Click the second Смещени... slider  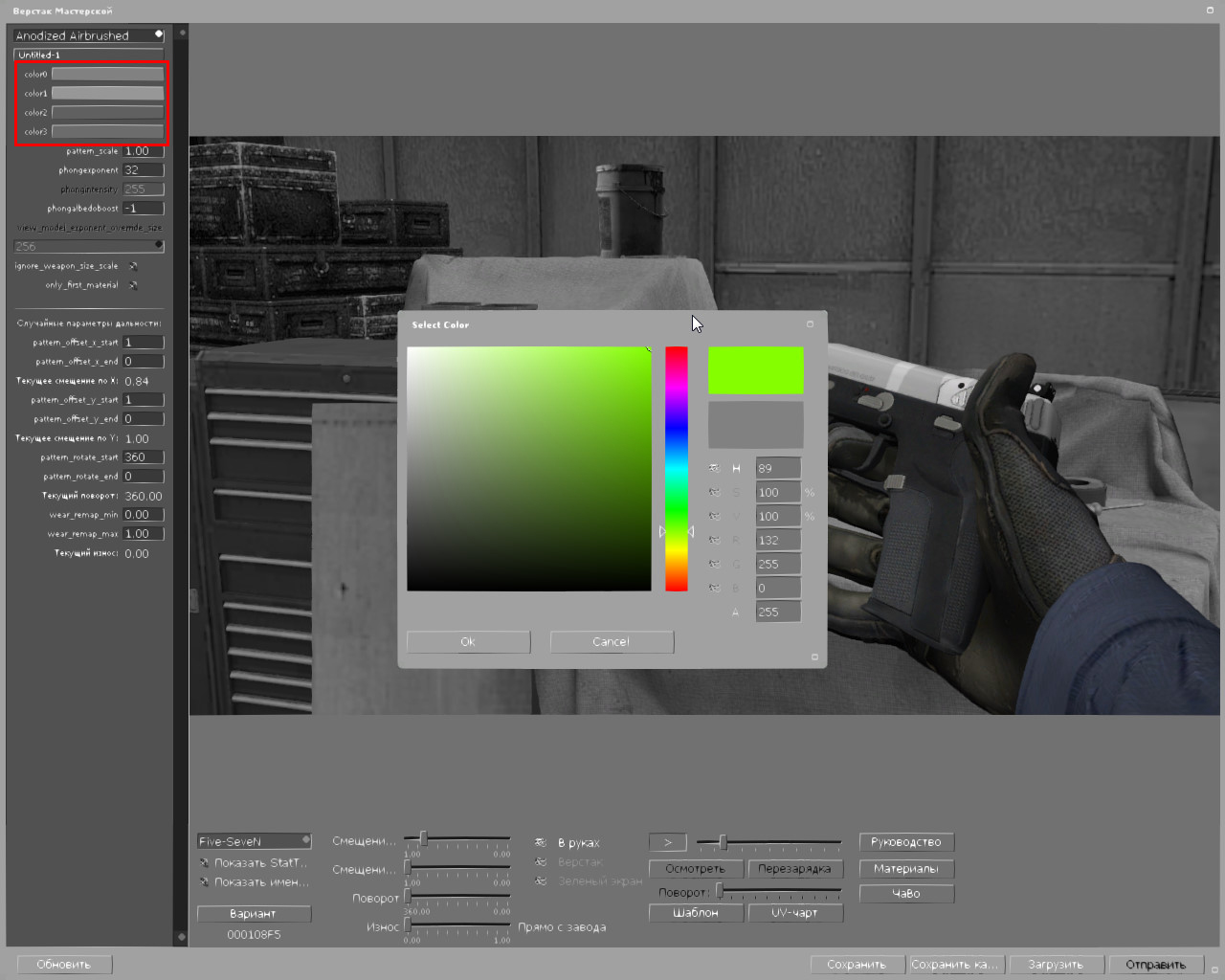(x=457, y=869)
